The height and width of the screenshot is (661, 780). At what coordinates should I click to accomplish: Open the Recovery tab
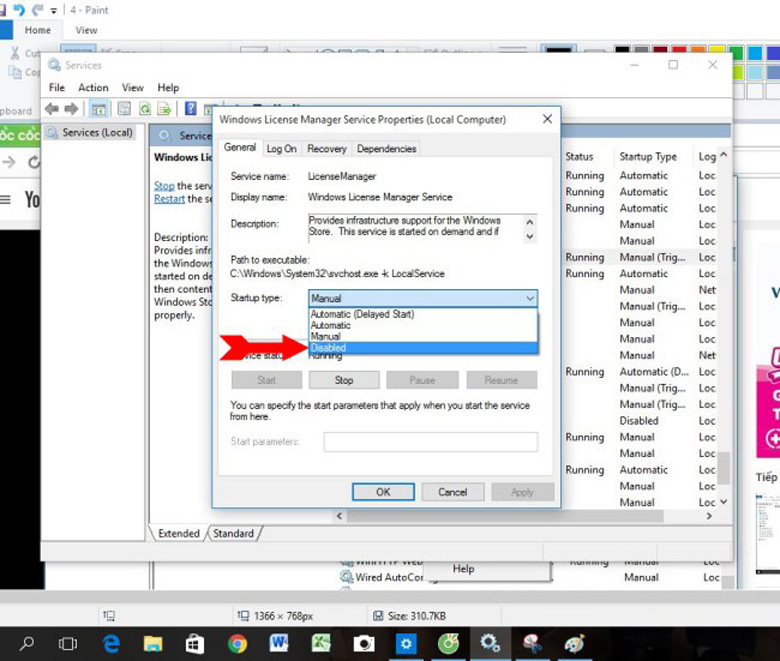click(x=326, y=149)
